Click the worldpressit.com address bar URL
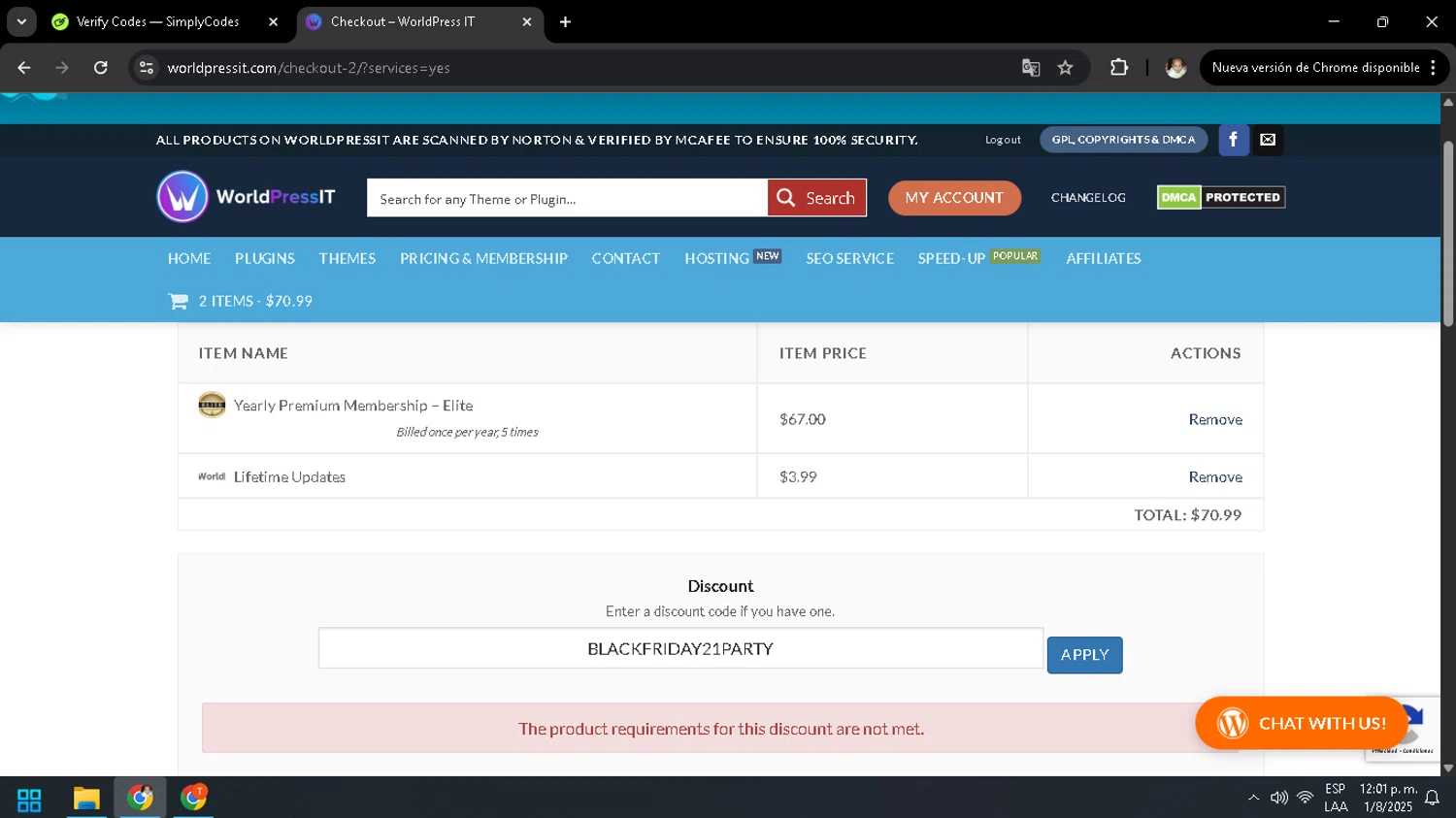 click(x=309, y=68)
